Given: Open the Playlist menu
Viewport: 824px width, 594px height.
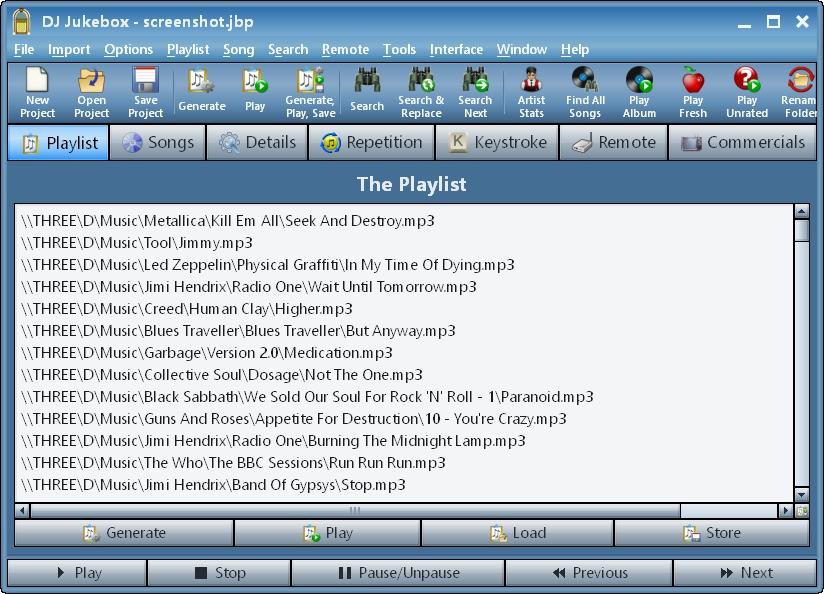Looking at the screenshot, I should 188,49.
